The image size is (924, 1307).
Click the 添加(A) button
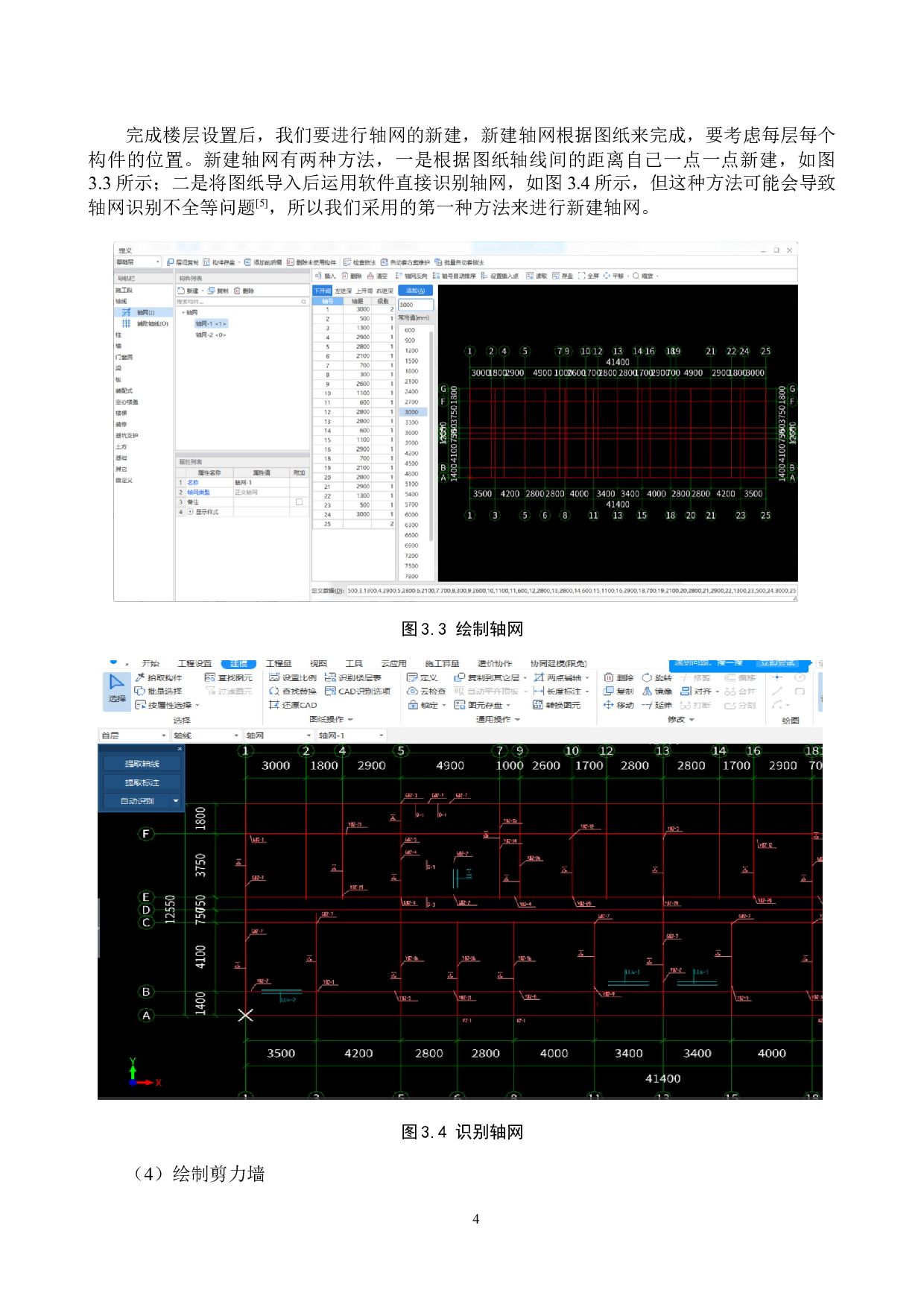point(415,291)
